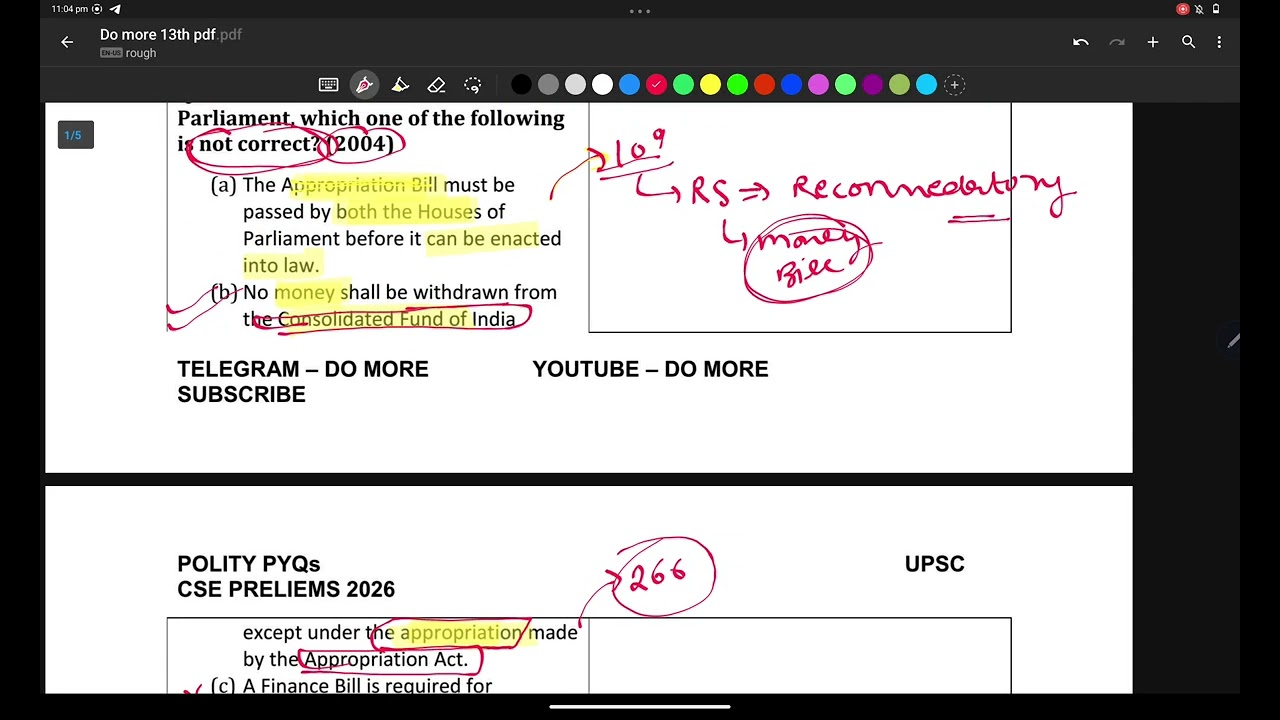Redo the last undone stroke
Screen dimensions: 1280x720
tap(1117, 42)
